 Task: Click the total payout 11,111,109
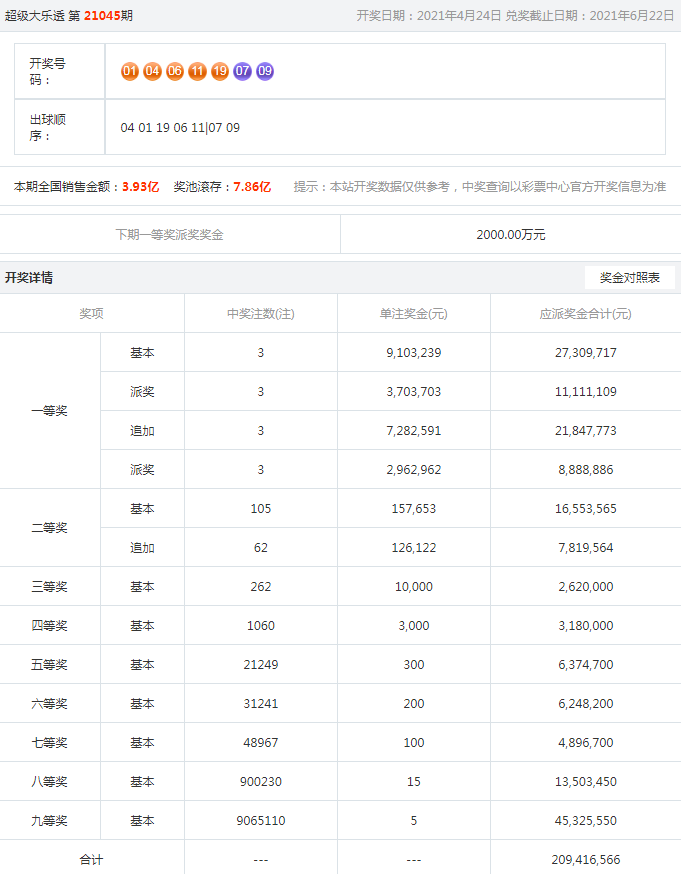click(586, 392)
